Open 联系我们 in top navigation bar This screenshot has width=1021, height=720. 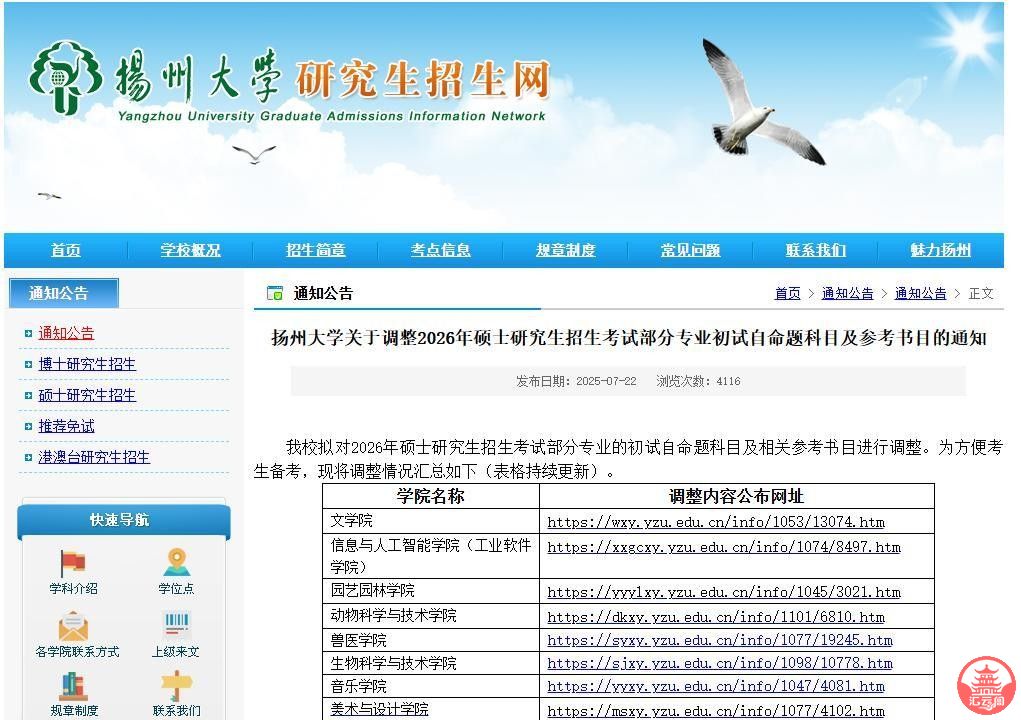[x=815, y=250]
